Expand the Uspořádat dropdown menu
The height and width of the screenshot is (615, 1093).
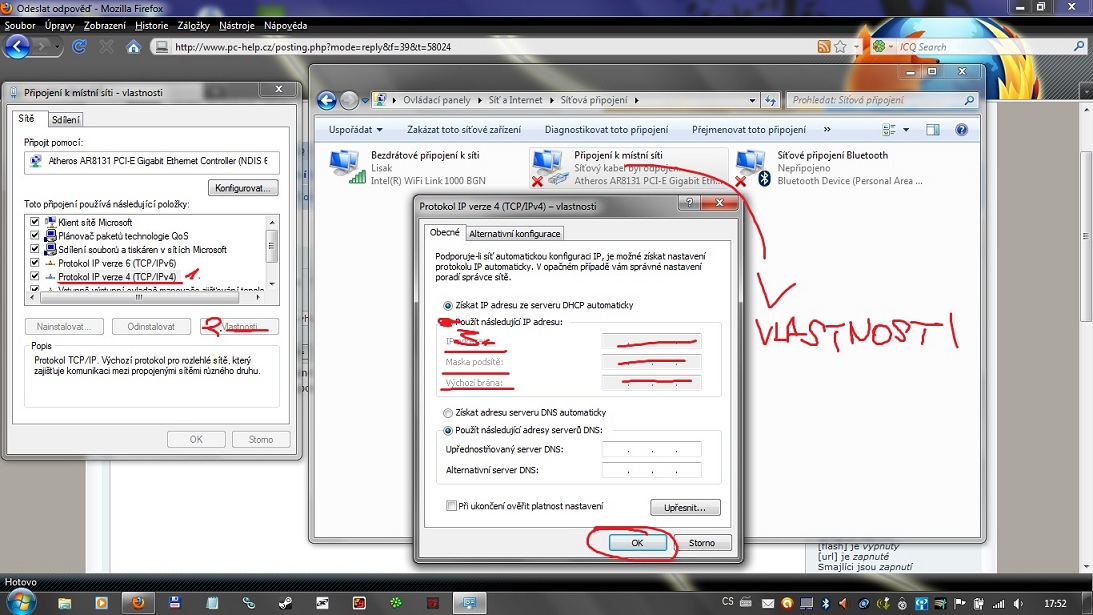(356, 130)
